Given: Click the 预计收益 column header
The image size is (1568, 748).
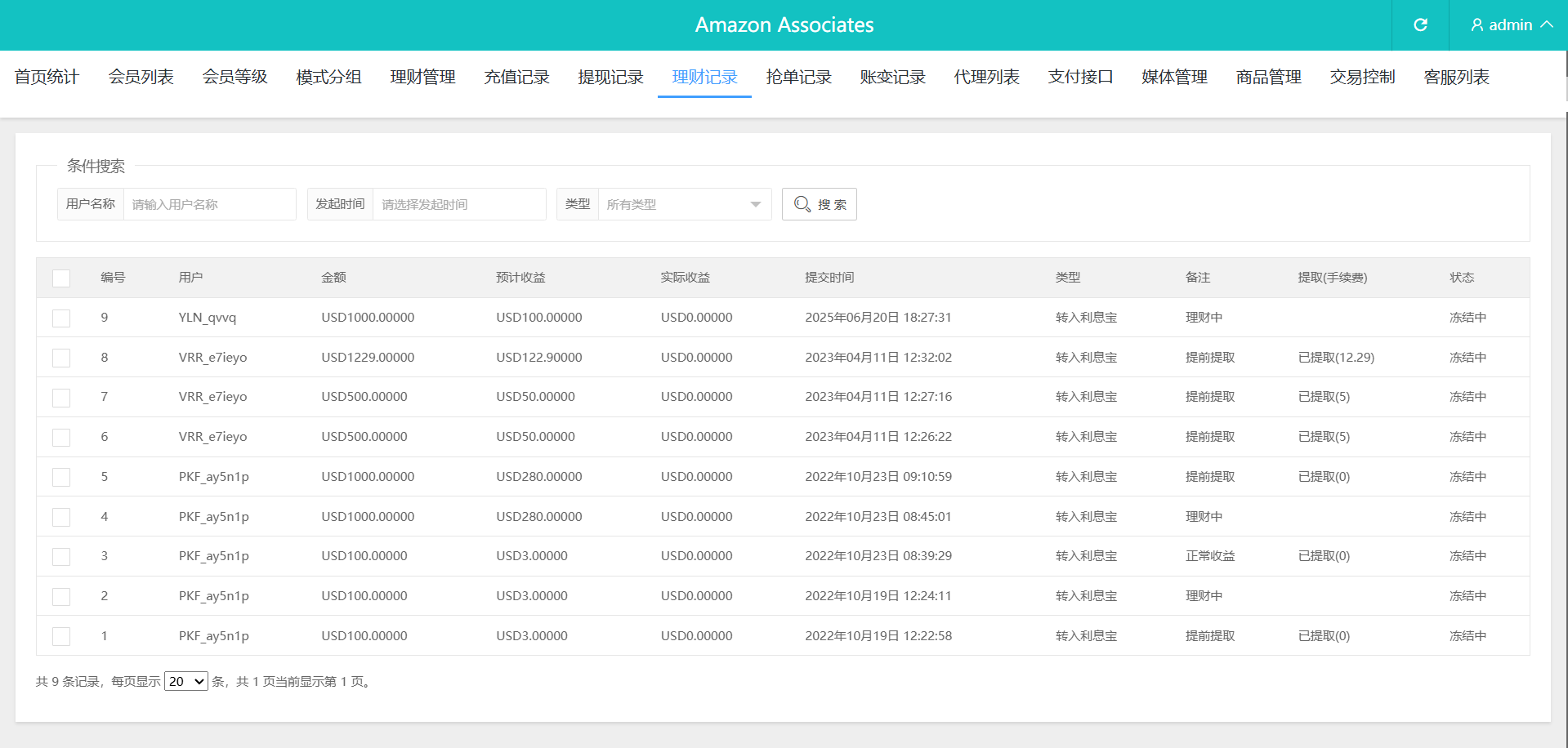Looking at the screenshot, I should pyautogui.click(x=520, y=278).
